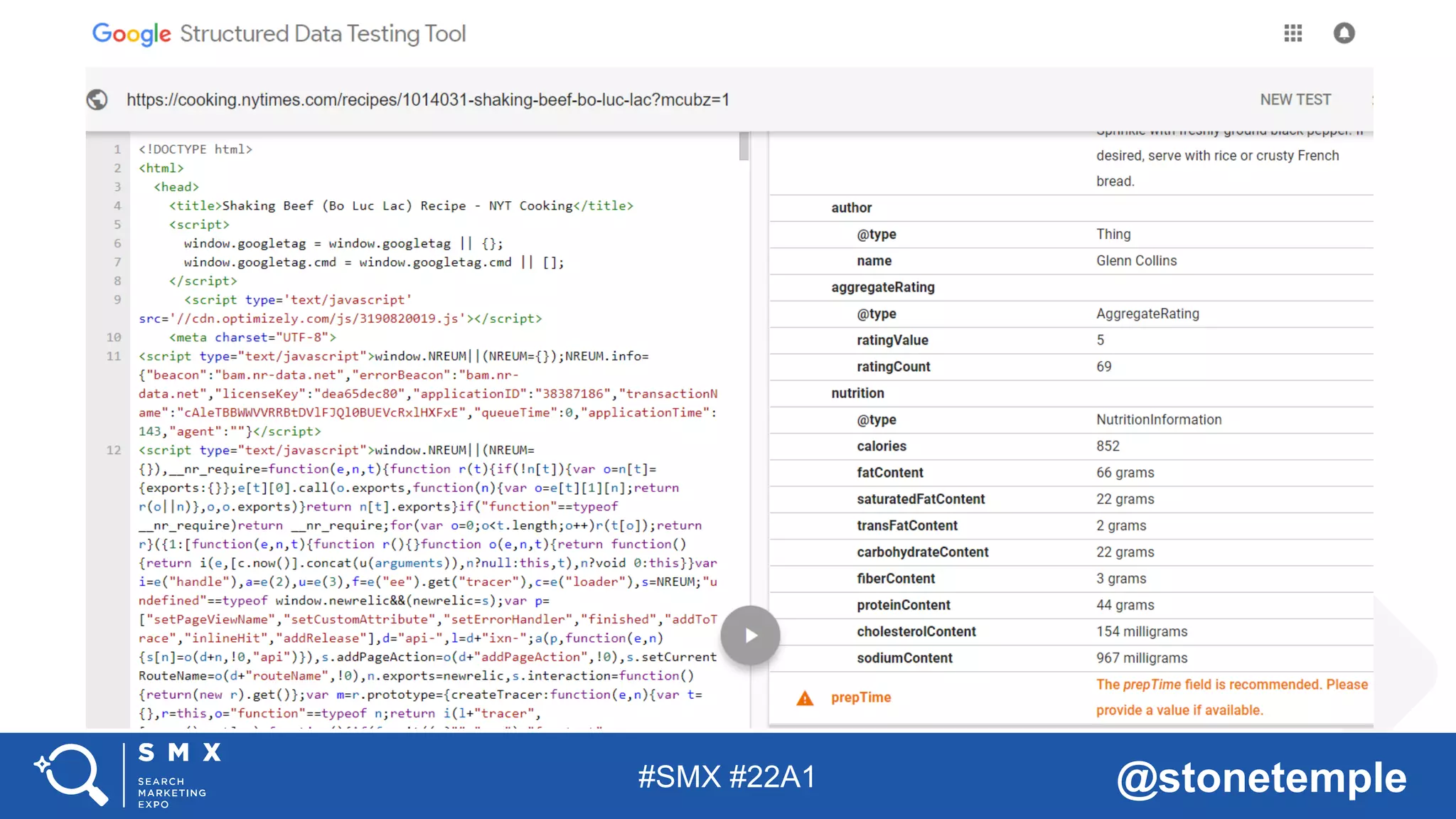
Task: Click the globe icon beside the URL
Action: [97, 100]
